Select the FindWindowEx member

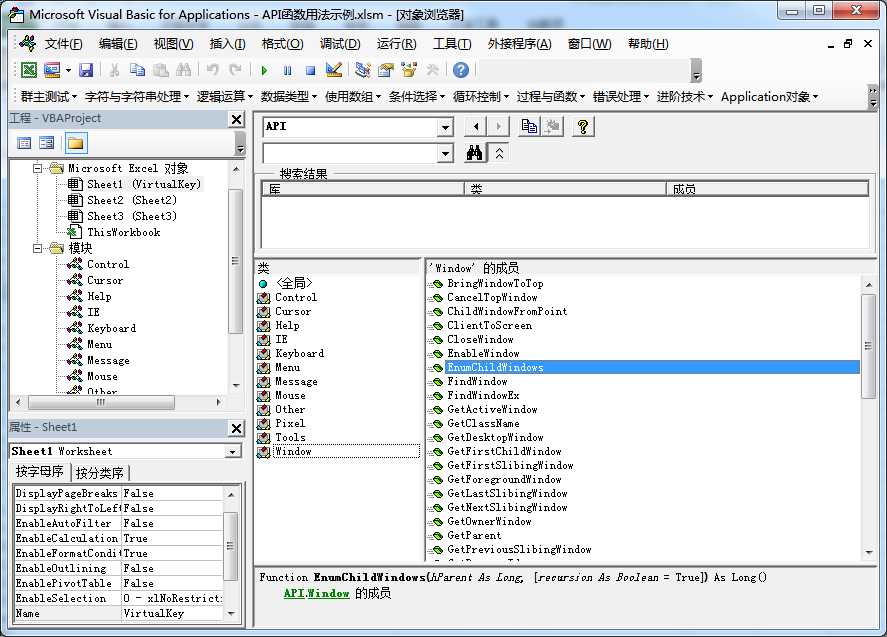point(483,395)
